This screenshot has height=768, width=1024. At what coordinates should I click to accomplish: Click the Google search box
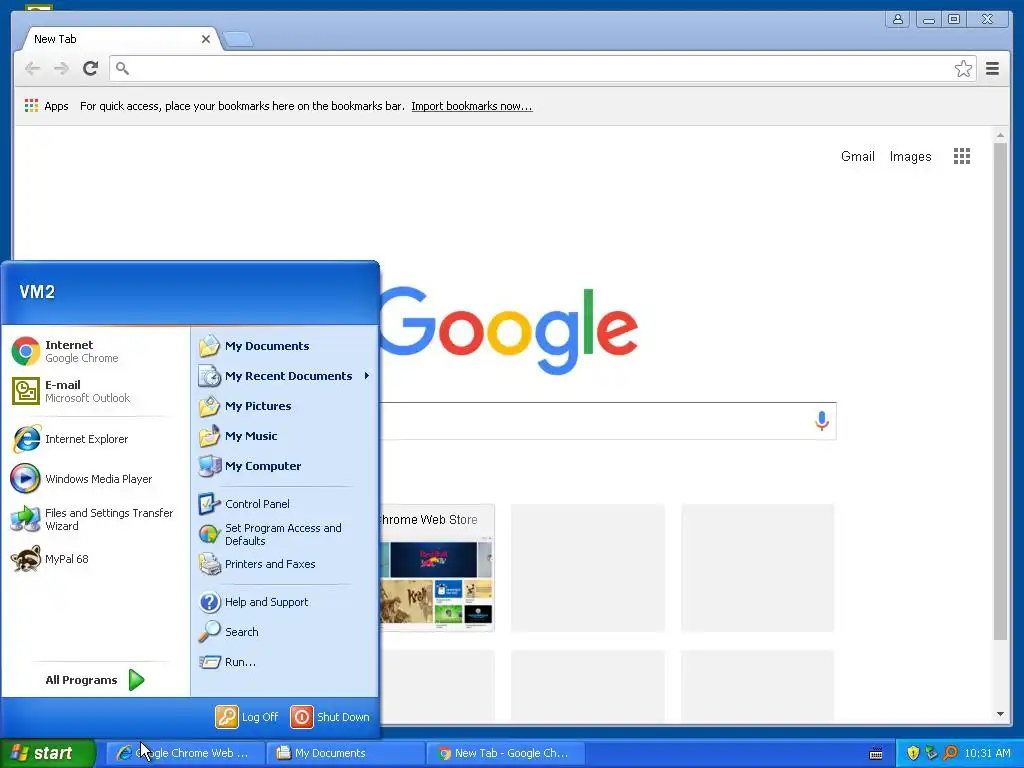pyautogui.click(x=607, y=421)
